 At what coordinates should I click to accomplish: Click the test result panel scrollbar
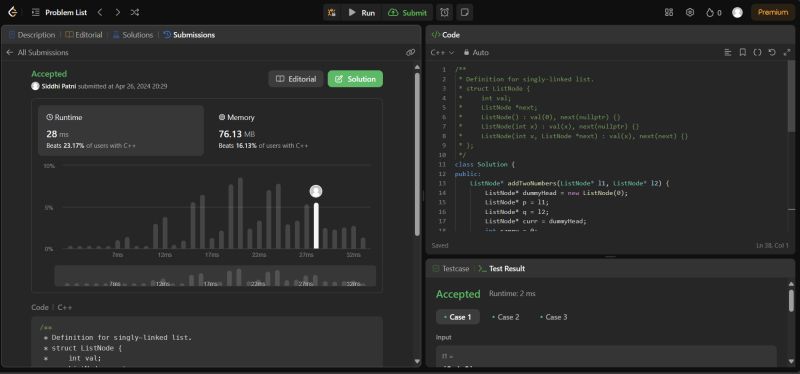click(x=791, y=301)
